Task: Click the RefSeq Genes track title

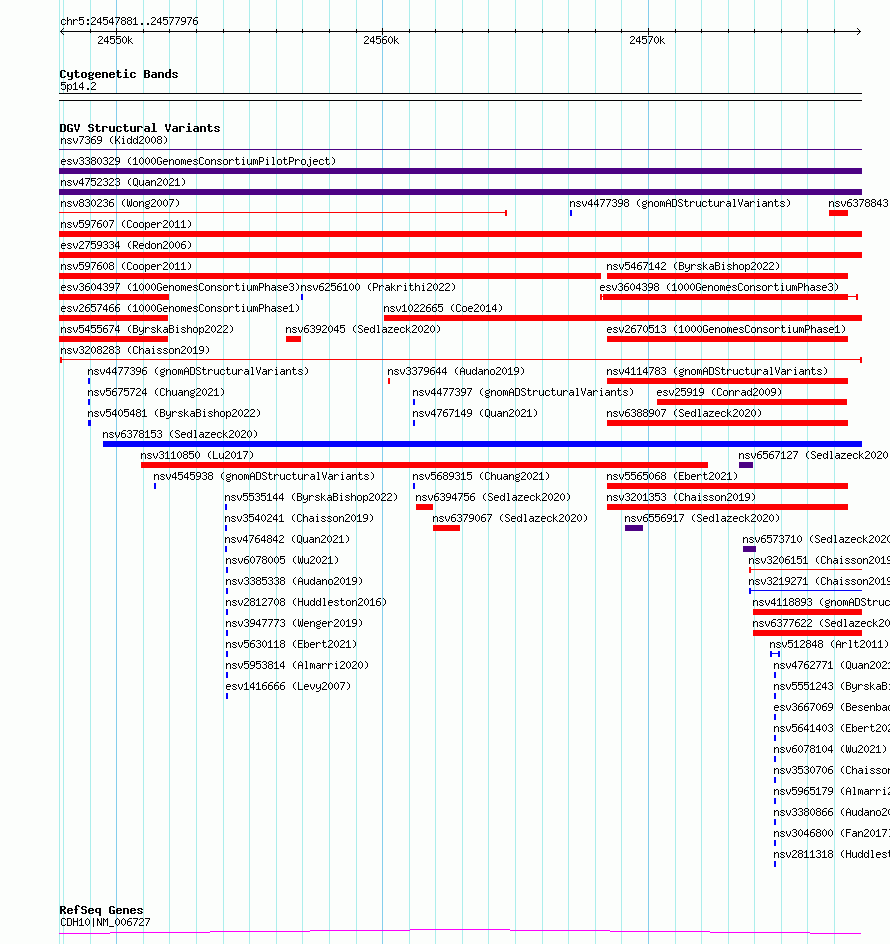Action: 101,910
